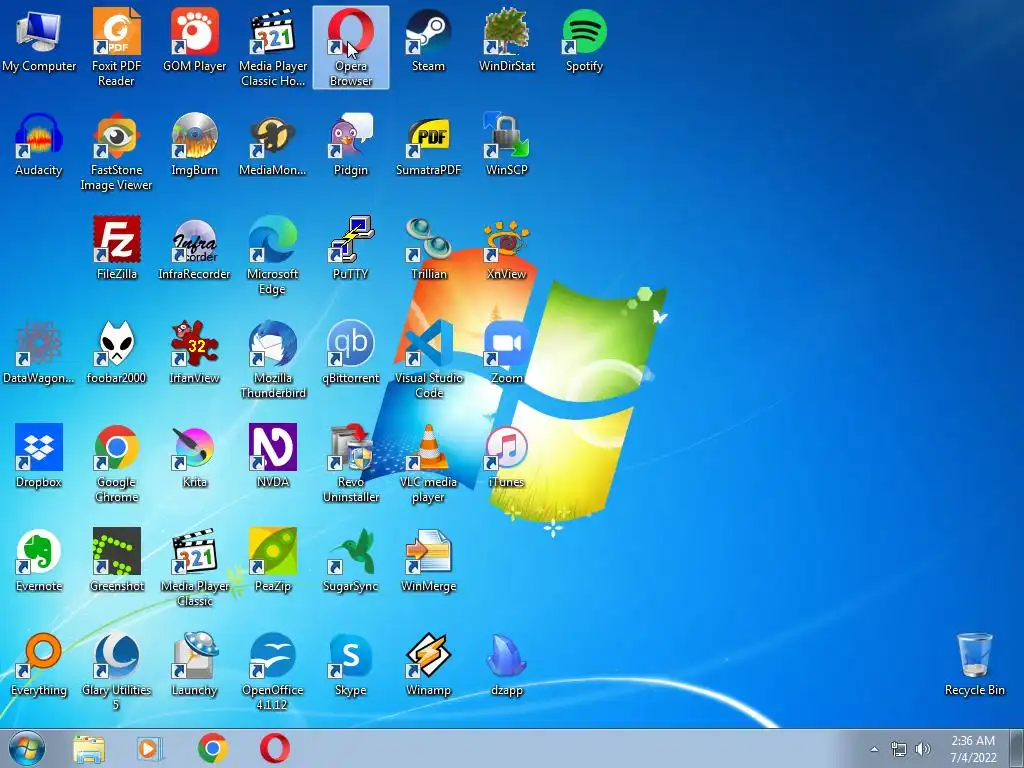Click the Launchy desktop shortcut
1024x768 pixels.
click(x=195, y=664)
